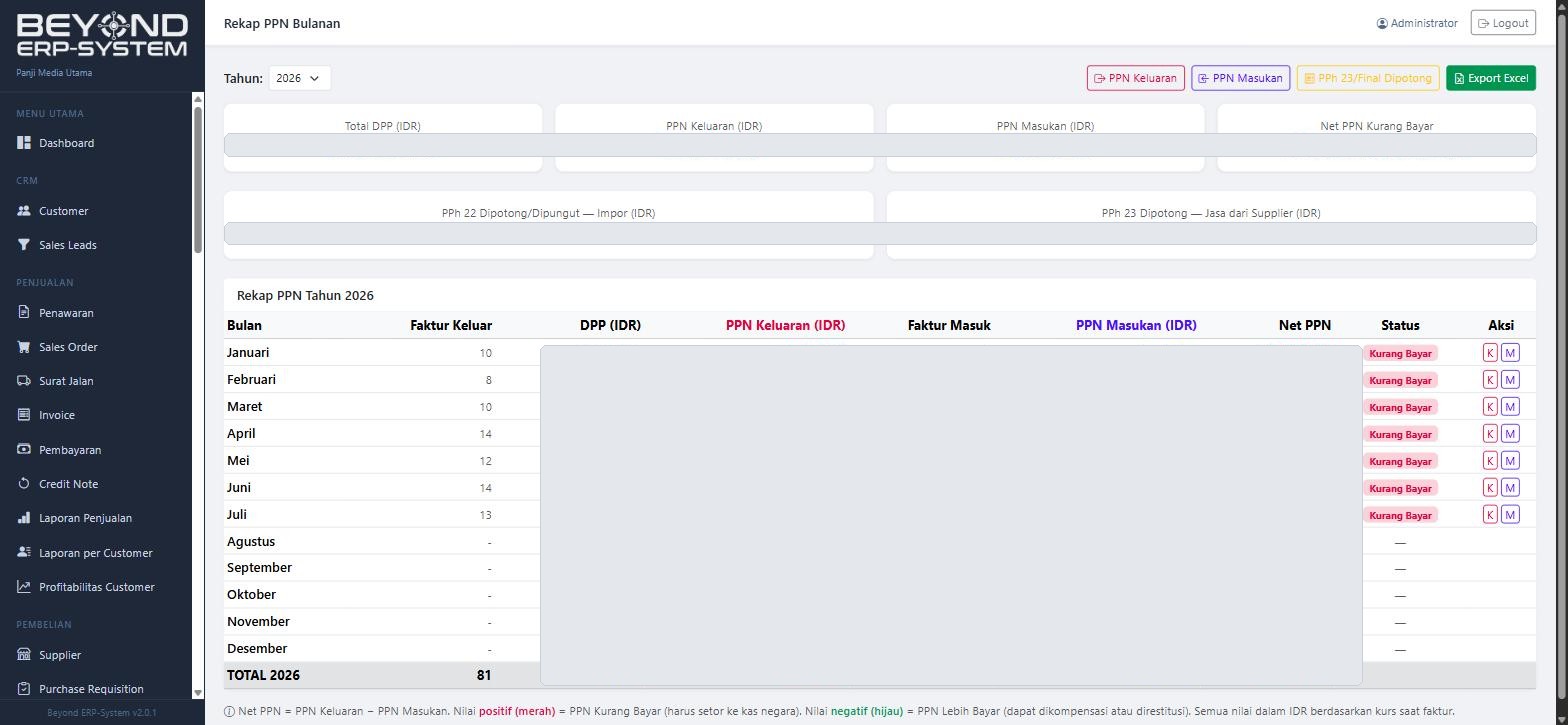Open M action for Mei row
The height and width of the screenshot is (725, 1568).
[1510, 461]
